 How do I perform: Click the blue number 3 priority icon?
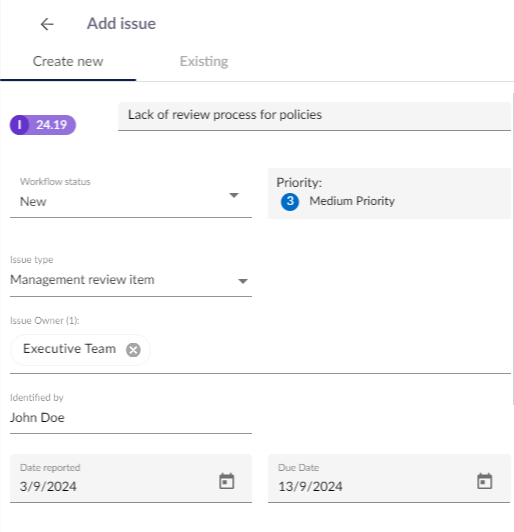[290, 202]
